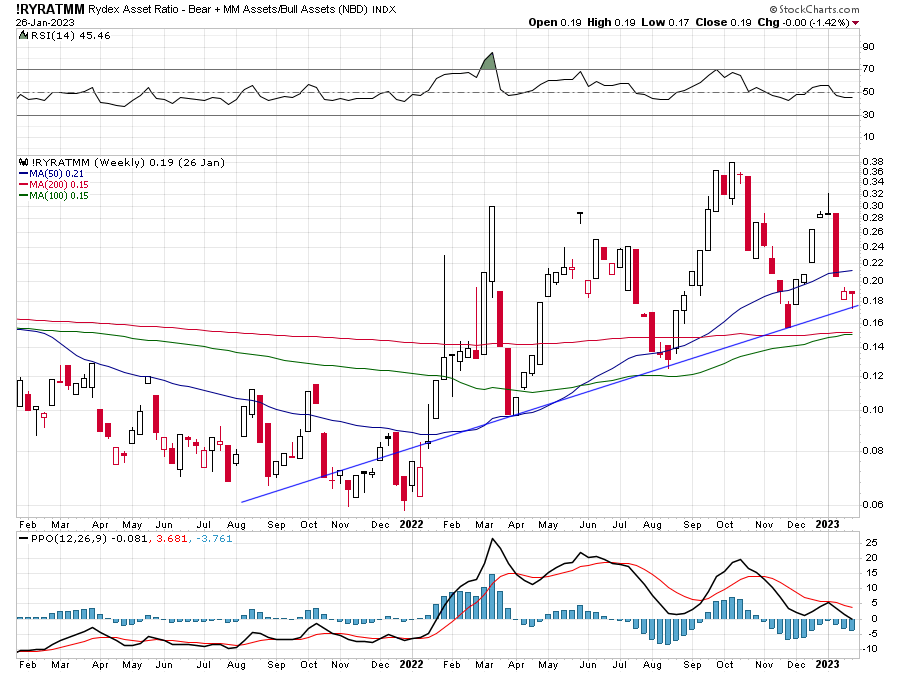Click the small RSI mountain icon
This screenshot has width=900, height=673.
(x=24, y=35)
